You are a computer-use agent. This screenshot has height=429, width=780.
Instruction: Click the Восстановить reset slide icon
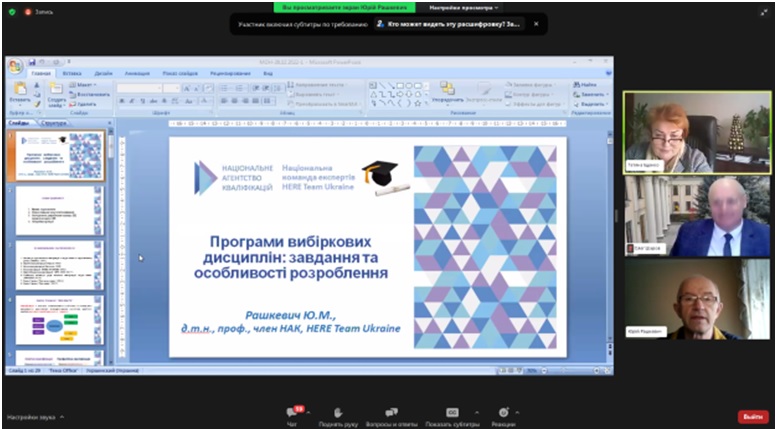[72, 94]
